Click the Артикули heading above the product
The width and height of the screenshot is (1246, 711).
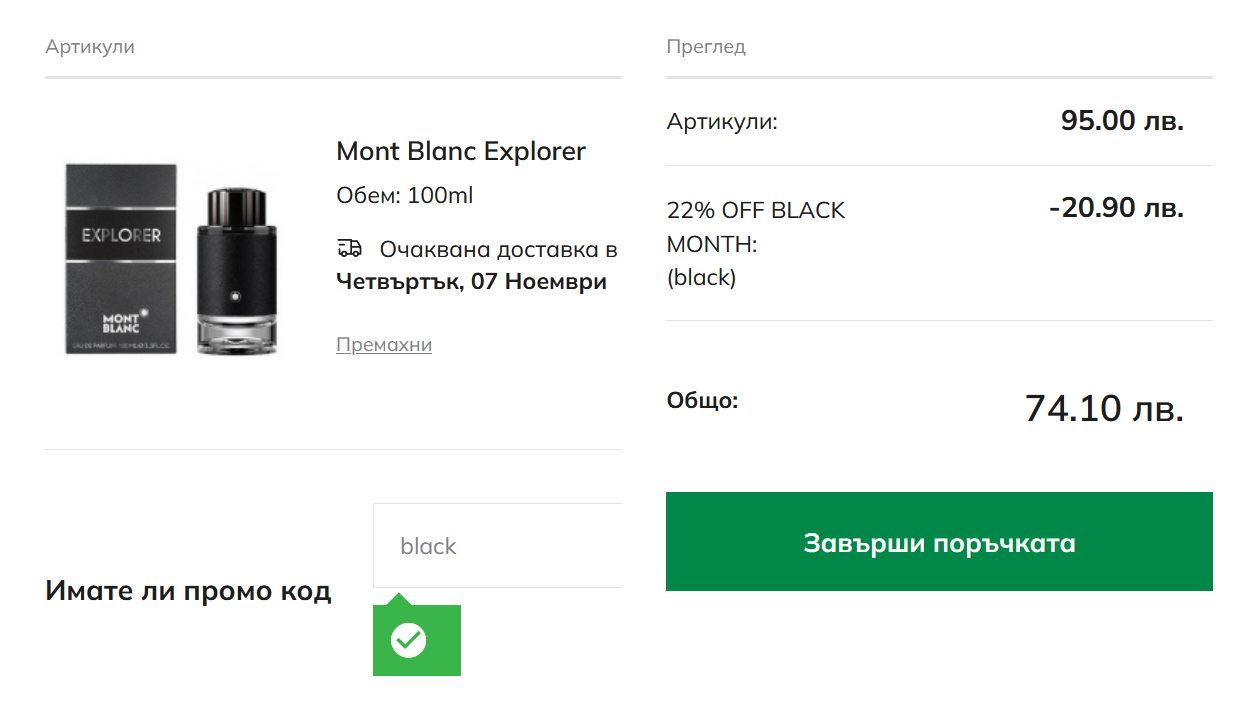coord(90,47)
